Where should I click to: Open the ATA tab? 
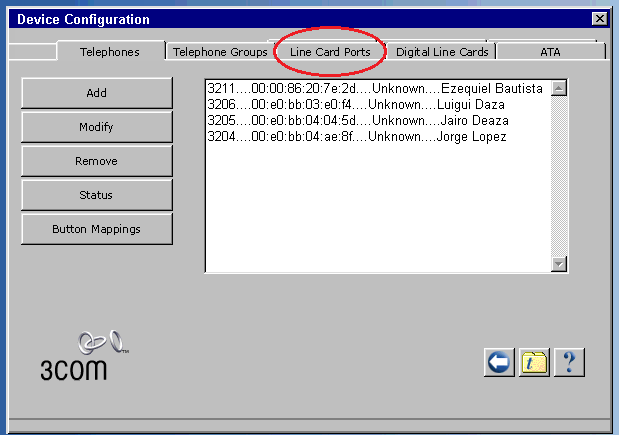[x=550, y=51]
